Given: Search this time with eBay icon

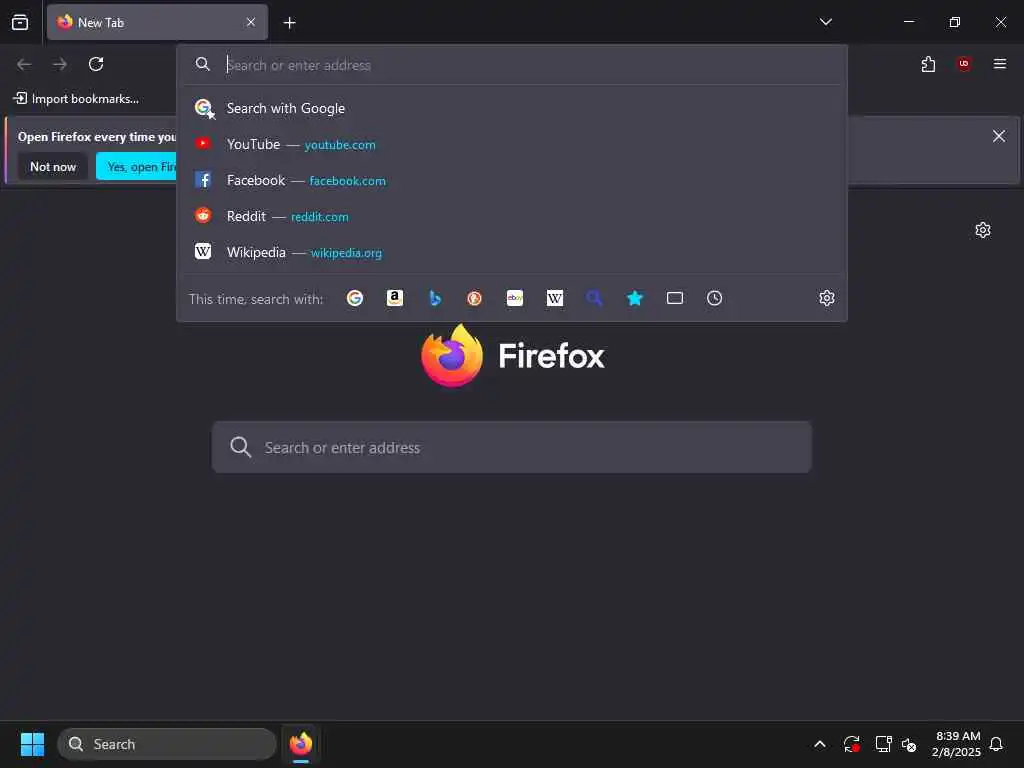Looking at the screenshot, I should click(x=515, y=298).
